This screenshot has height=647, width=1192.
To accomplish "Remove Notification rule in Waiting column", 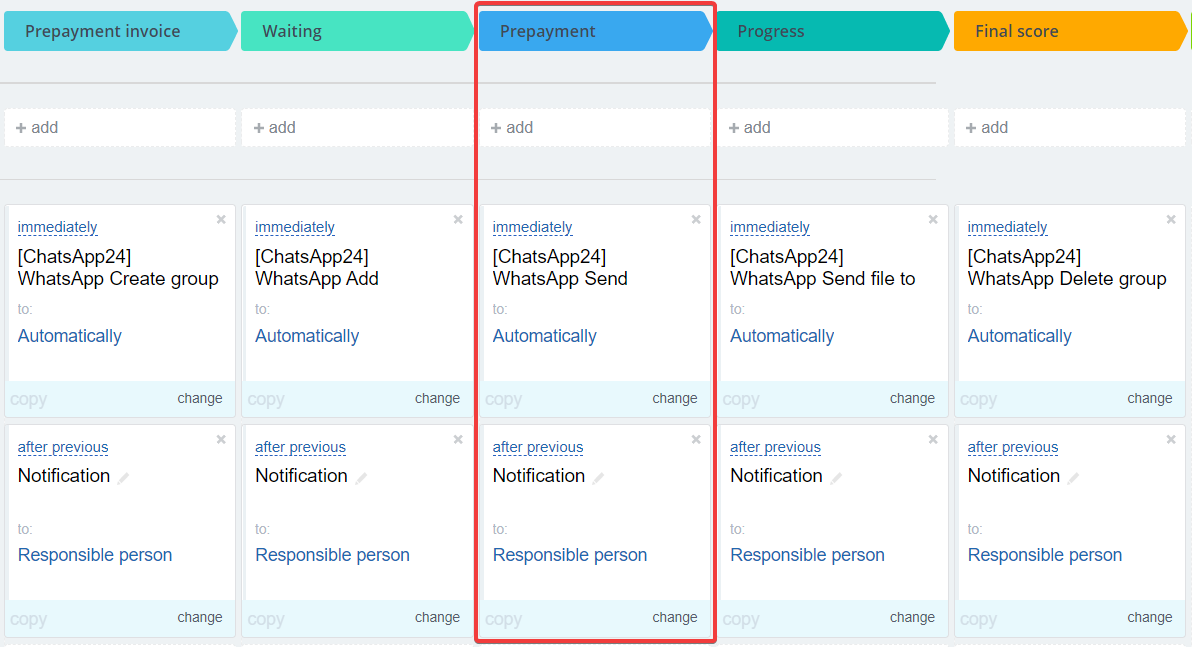I will (x=458, y=439).
